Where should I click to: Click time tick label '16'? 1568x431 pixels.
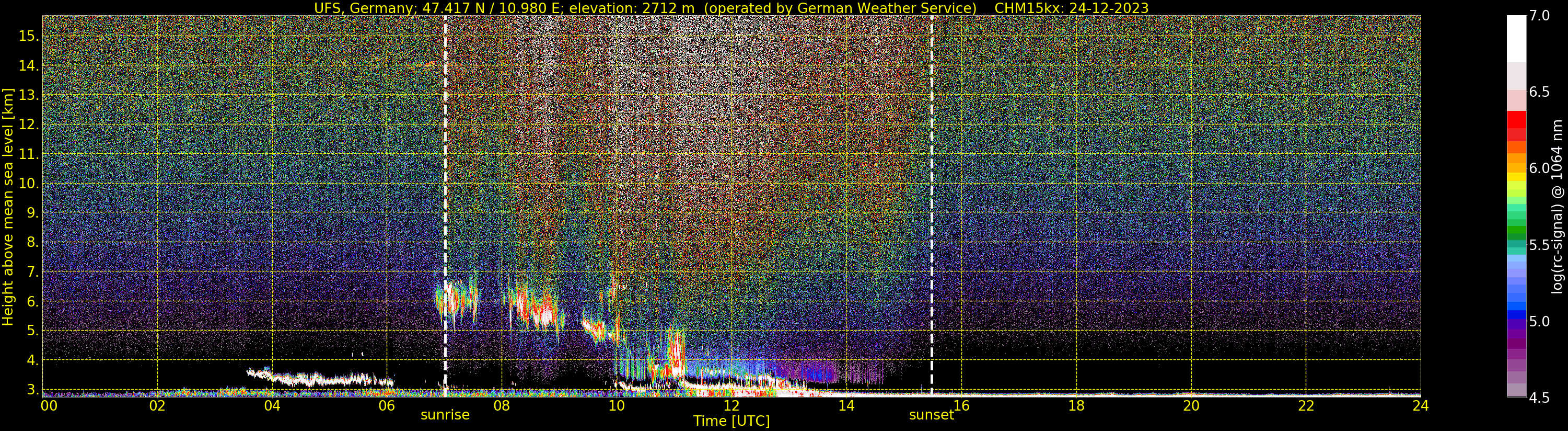[x=961, y=405]
